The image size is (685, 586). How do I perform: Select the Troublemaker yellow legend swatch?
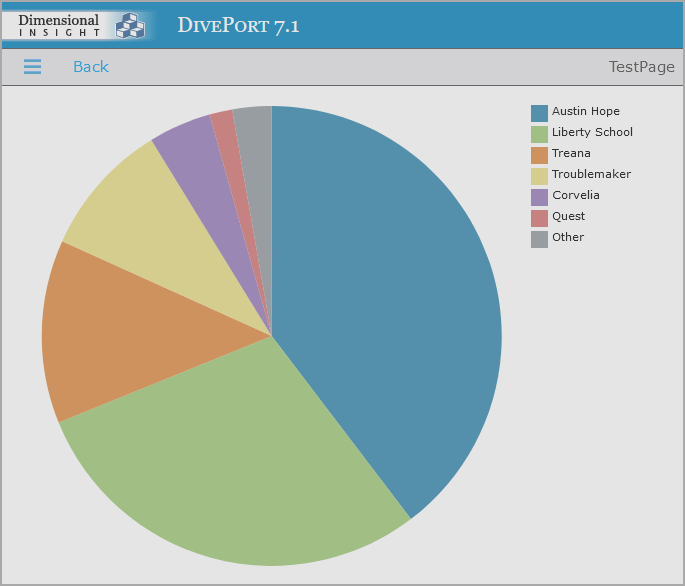click(539, 175)
